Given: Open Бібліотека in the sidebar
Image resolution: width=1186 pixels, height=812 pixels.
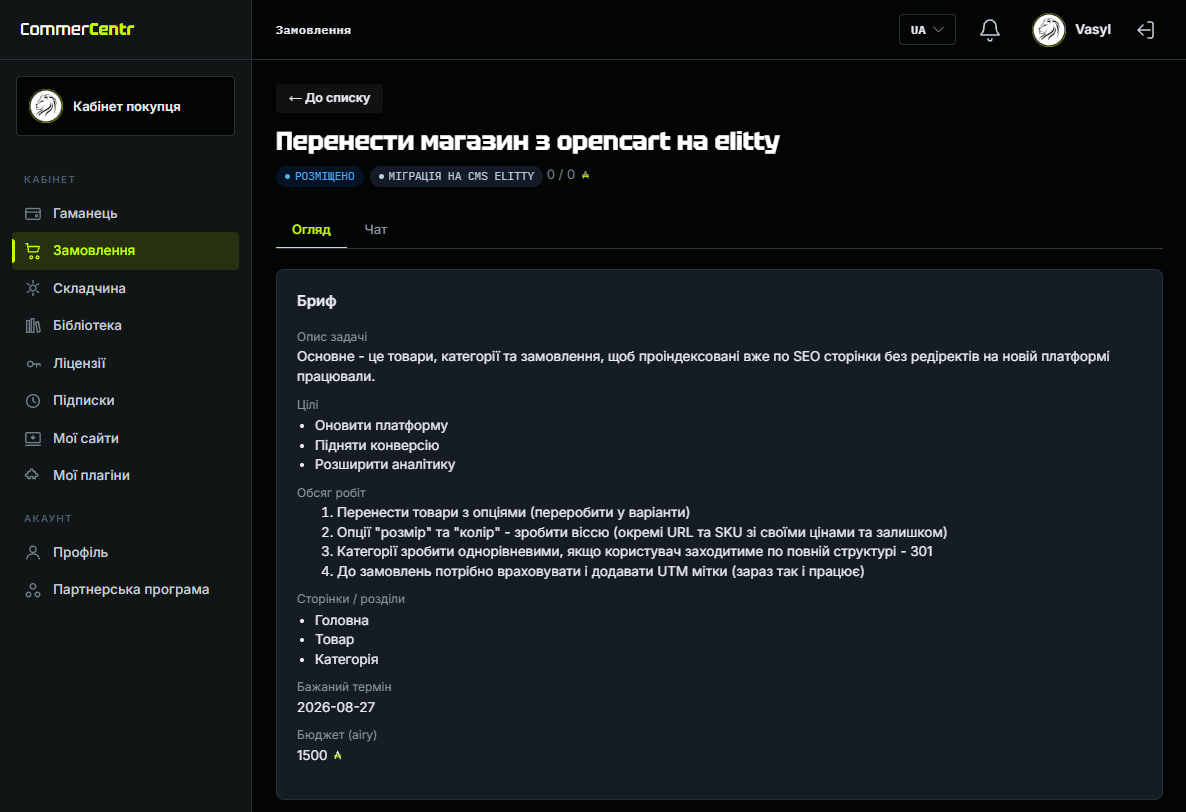Looking at the screenshot, I should 126,326.
